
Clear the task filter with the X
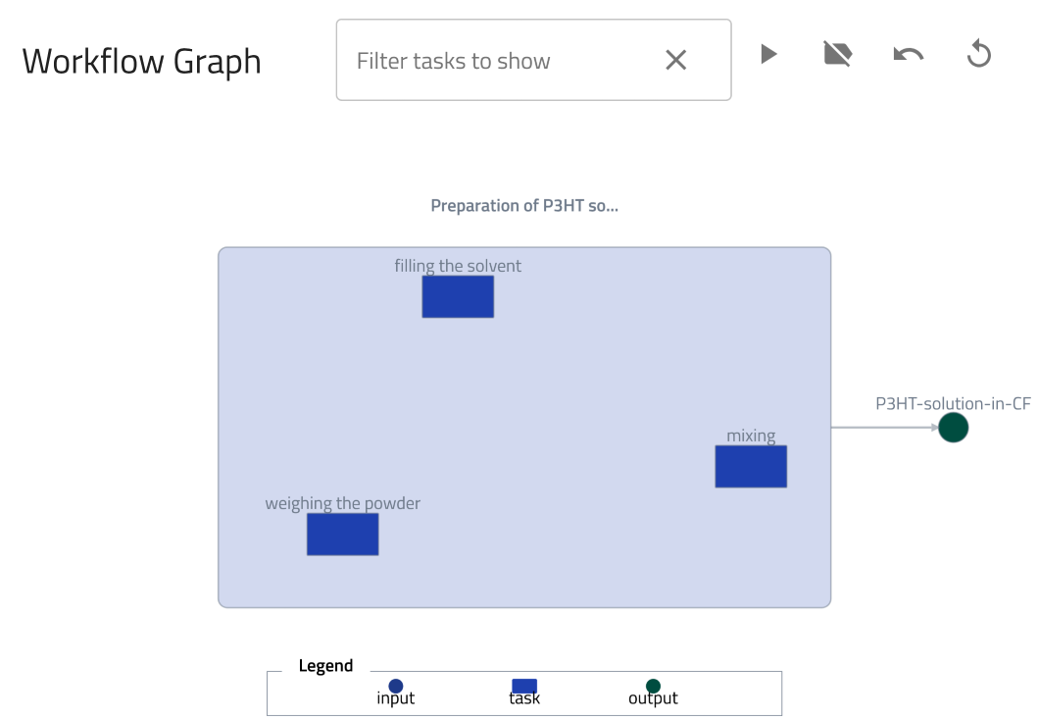[676, 61]
